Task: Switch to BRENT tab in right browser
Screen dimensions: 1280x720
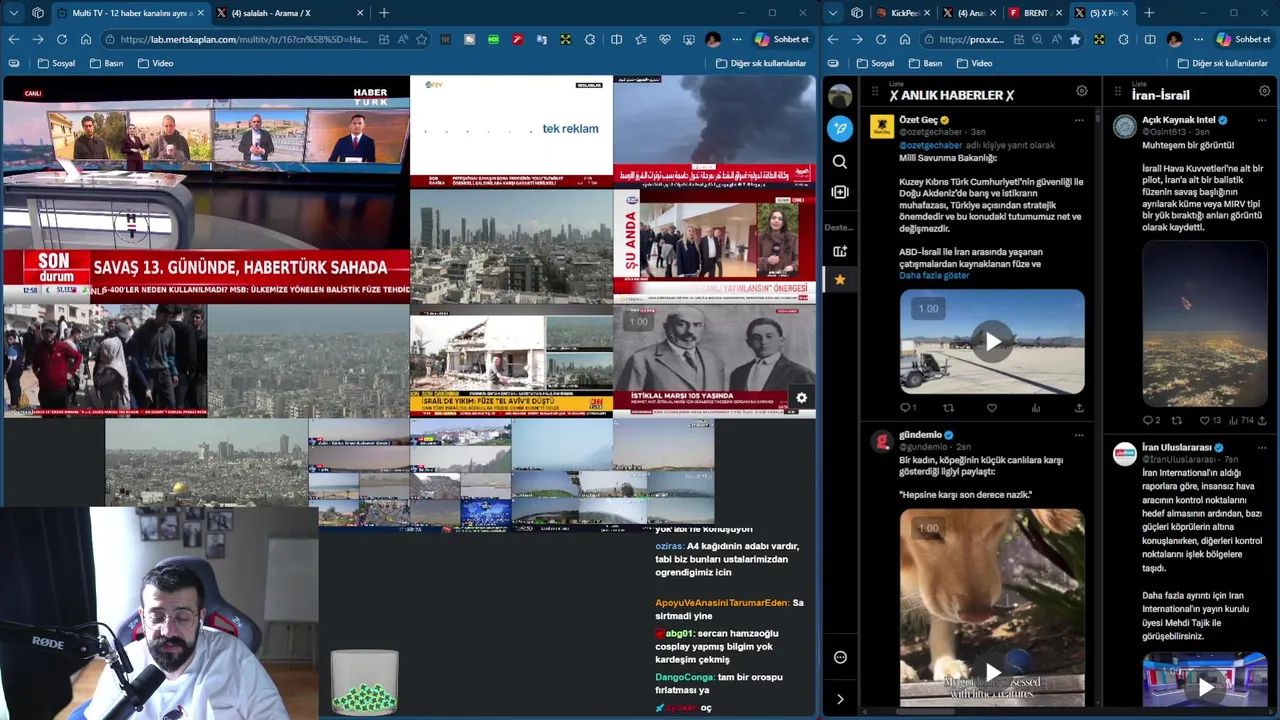Action: 1035,13
